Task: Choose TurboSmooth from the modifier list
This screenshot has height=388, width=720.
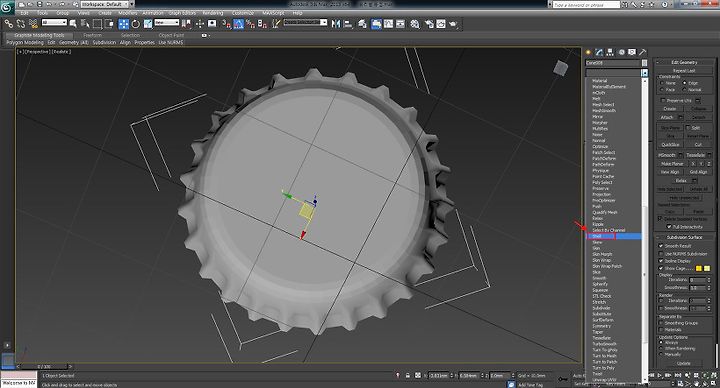Action: [x=604, y=344]
